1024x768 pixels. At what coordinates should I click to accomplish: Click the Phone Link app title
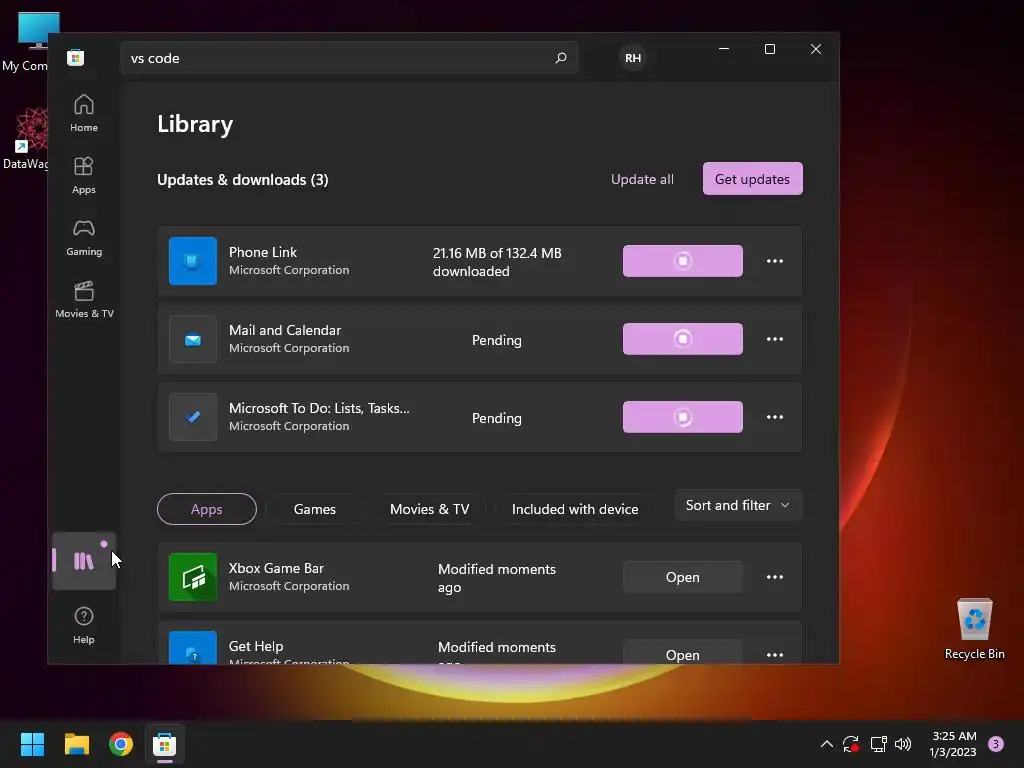coord(263,252)
